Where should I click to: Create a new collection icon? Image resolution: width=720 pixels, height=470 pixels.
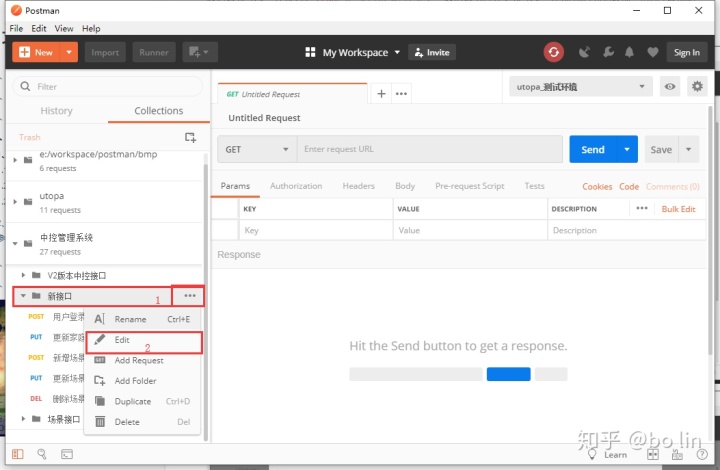190,137
